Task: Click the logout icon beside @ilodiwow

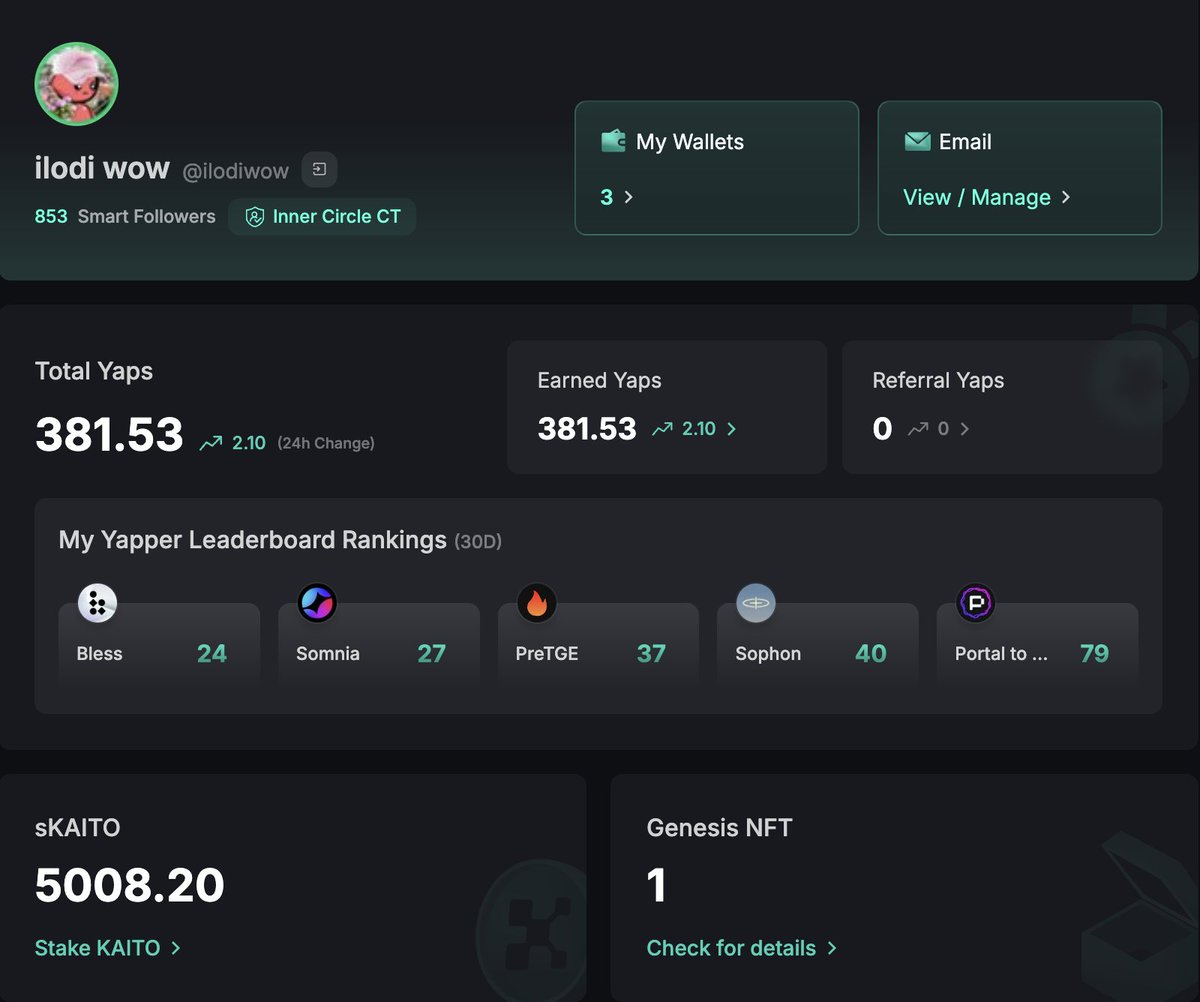Action: (x=320, y=169)
